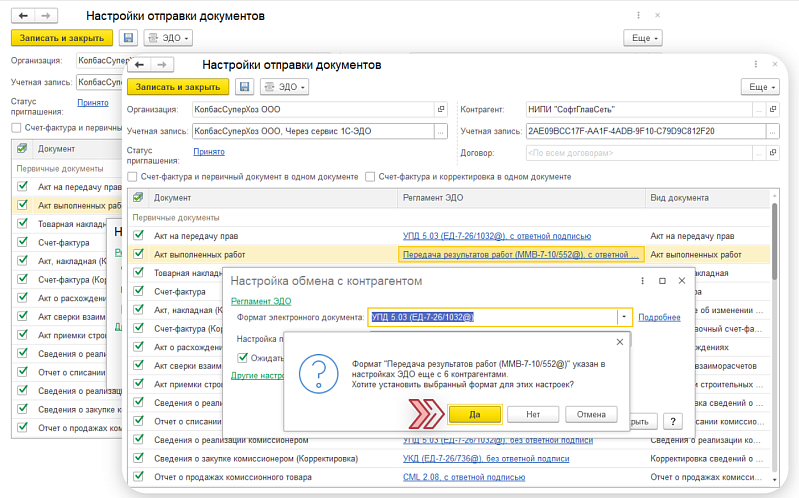Sort by the Регламент ЭДО column header
Screen dimensions: 799x498
[x=521, y=198]
